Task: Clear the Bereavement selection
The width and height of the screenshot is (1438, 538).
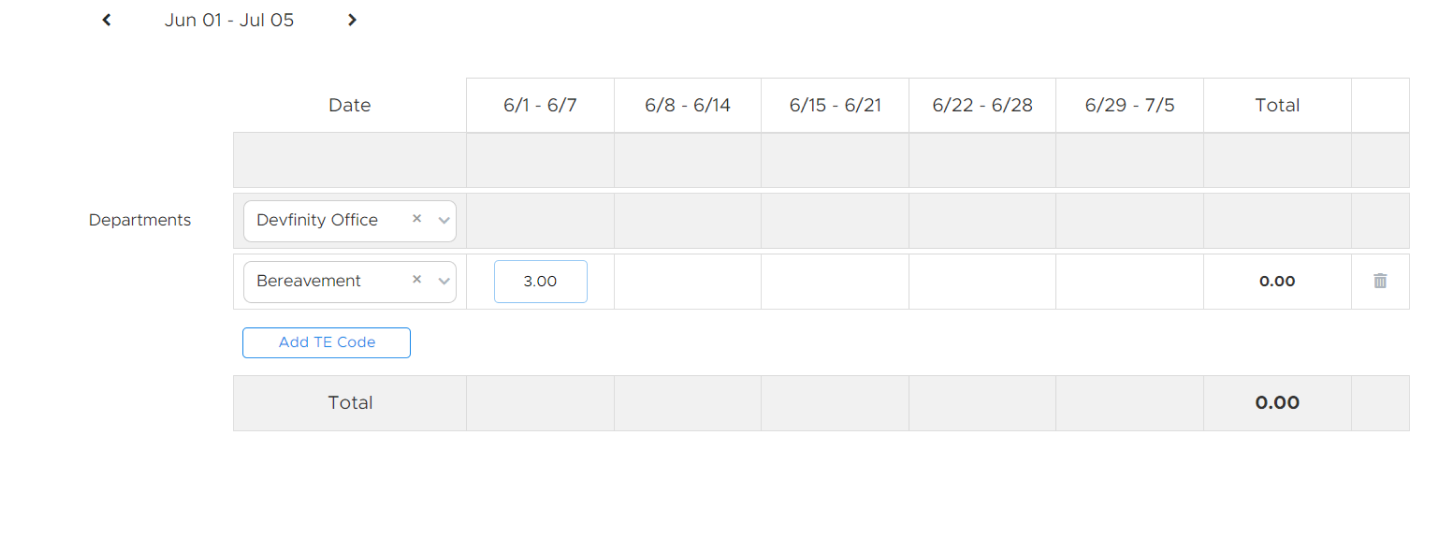Action: (417, 280)
